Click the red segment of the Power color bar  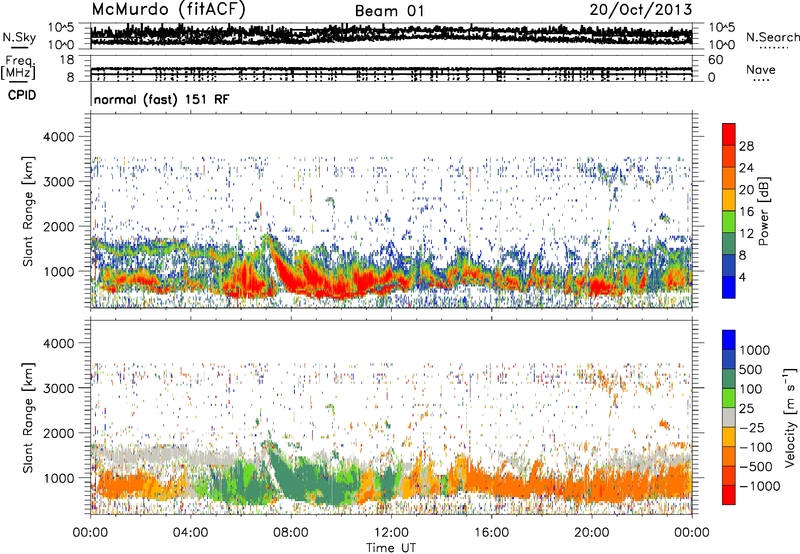729,135
